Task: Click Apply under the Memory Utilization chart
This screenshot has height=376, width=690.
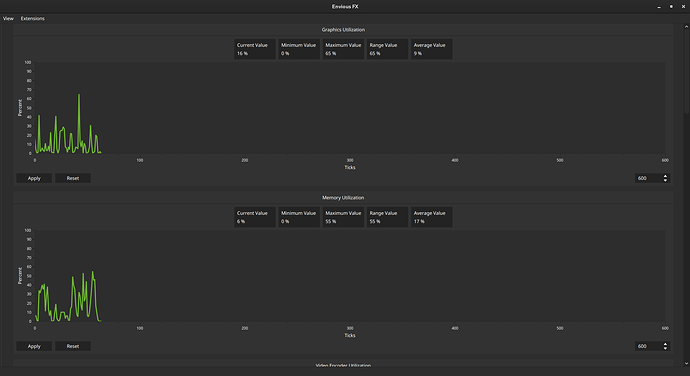Action: [34, 347]
